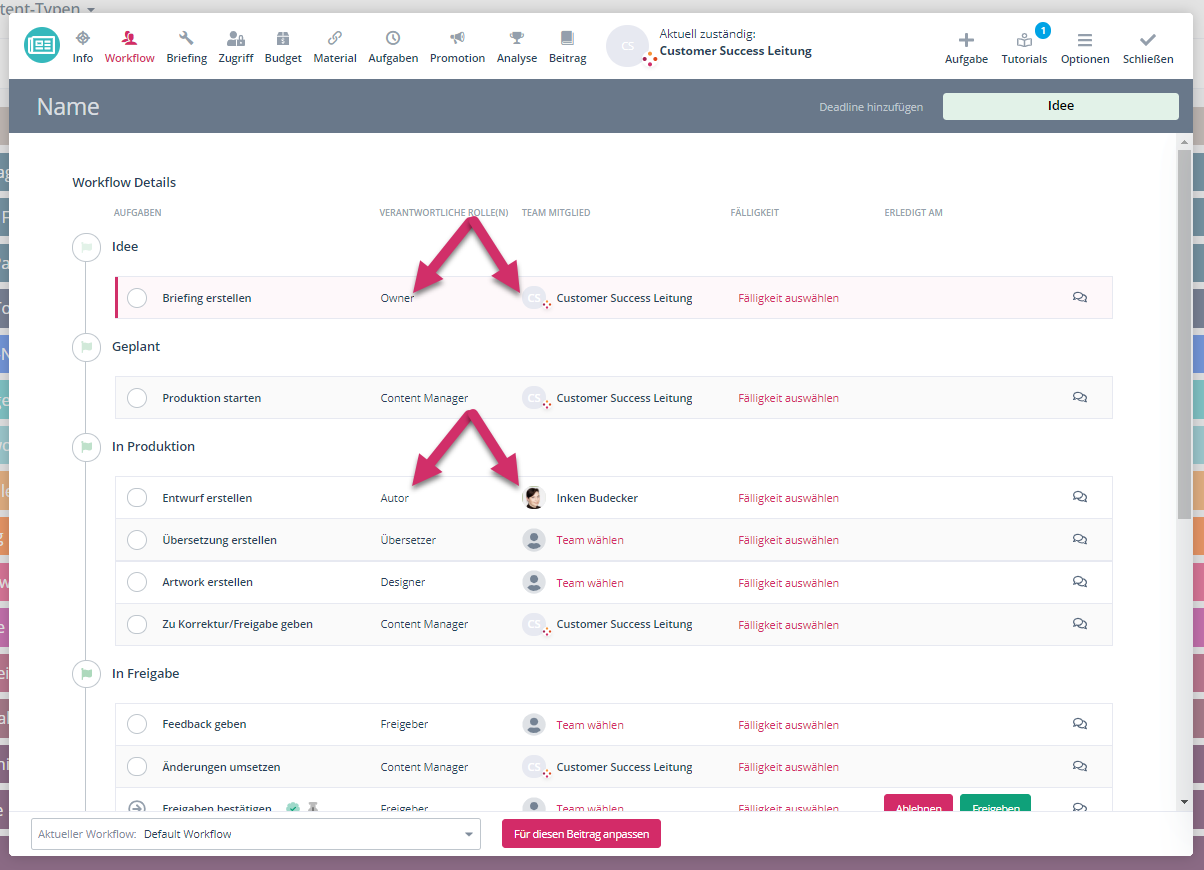Tick the Entwurf erstellen task circle

tap(137, 498)
